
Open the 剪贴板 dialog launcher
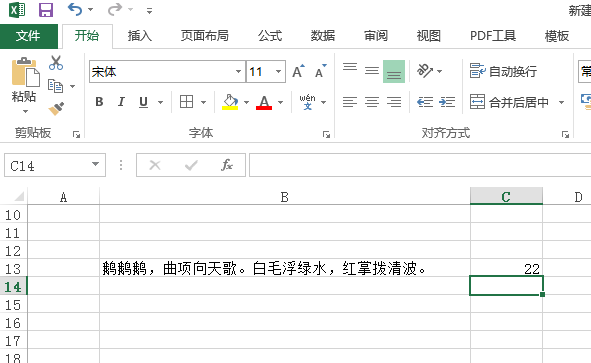(77, 135)
